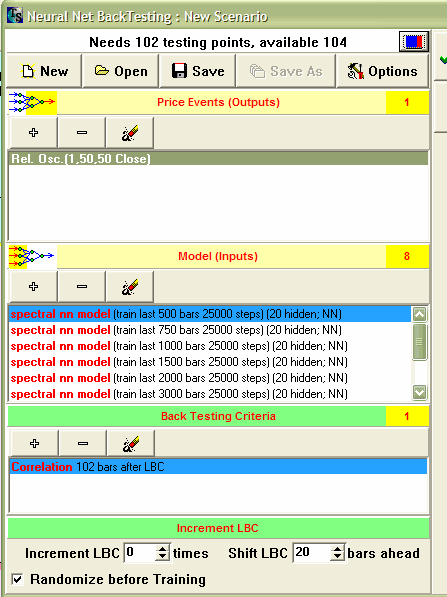Add a new model input with plus

click(x=34, y=286)
